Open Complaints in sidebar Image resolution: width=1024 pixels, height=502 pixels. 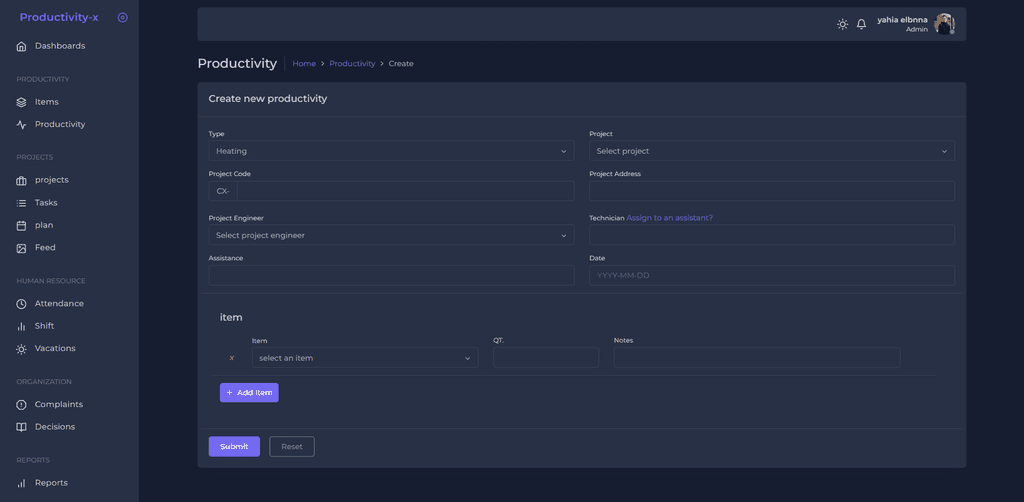point(59,405)
